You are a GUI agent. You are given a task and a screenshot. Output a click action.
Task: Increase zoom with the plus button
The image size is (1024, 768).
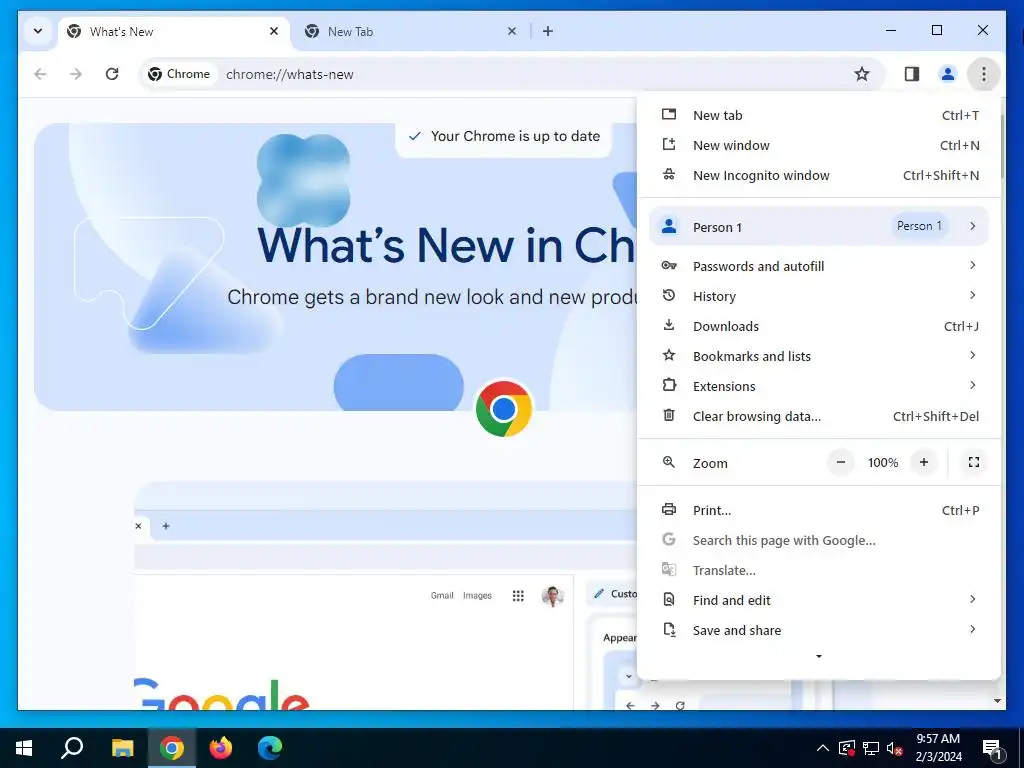tap(923, 462)
